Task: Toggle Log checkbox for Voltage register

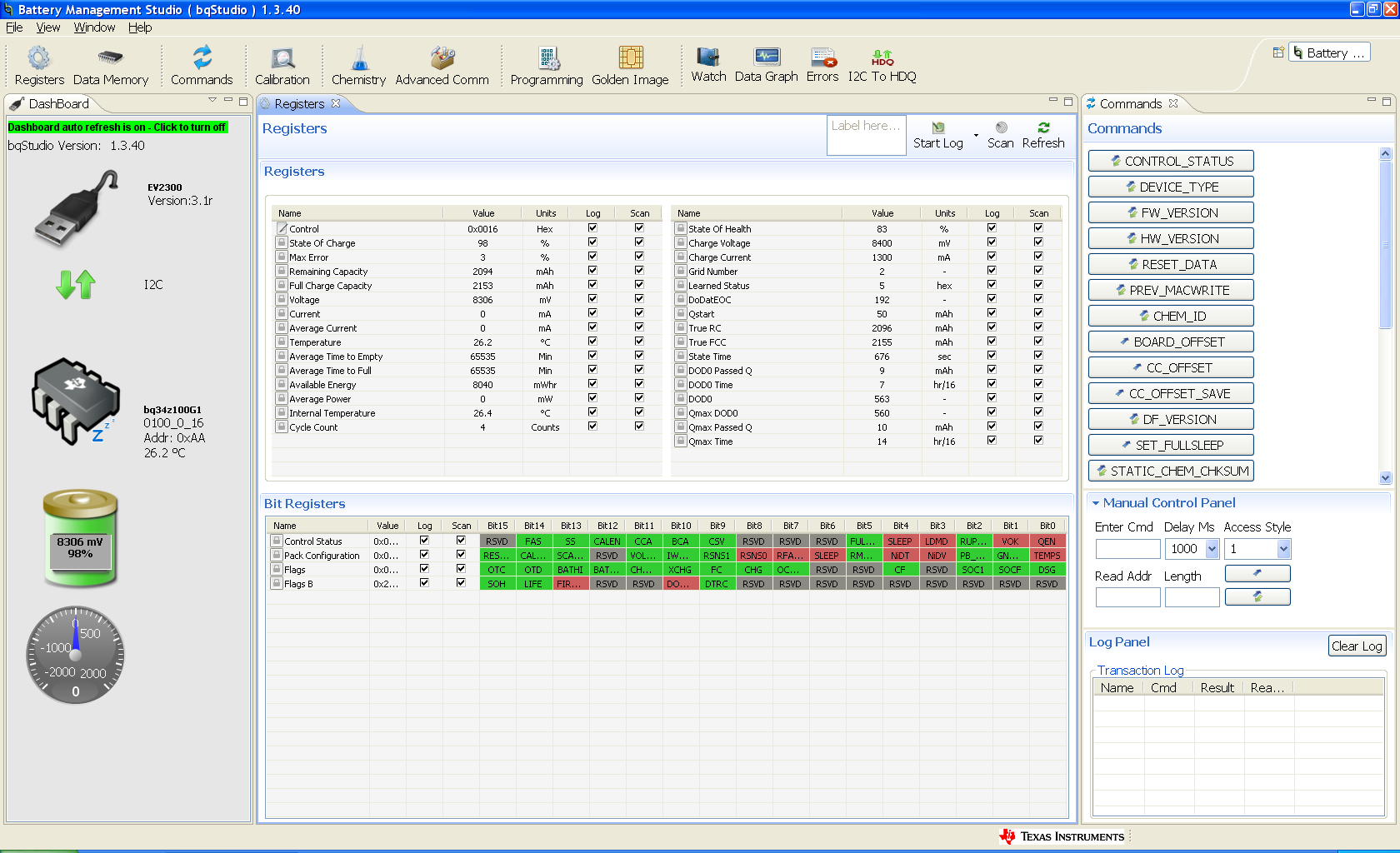Action: [x=592, y=299]
